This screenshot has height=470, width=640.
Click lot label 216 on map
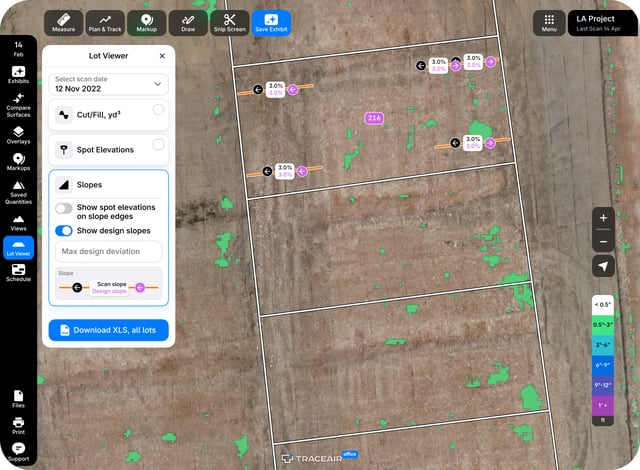pos(374,118)
